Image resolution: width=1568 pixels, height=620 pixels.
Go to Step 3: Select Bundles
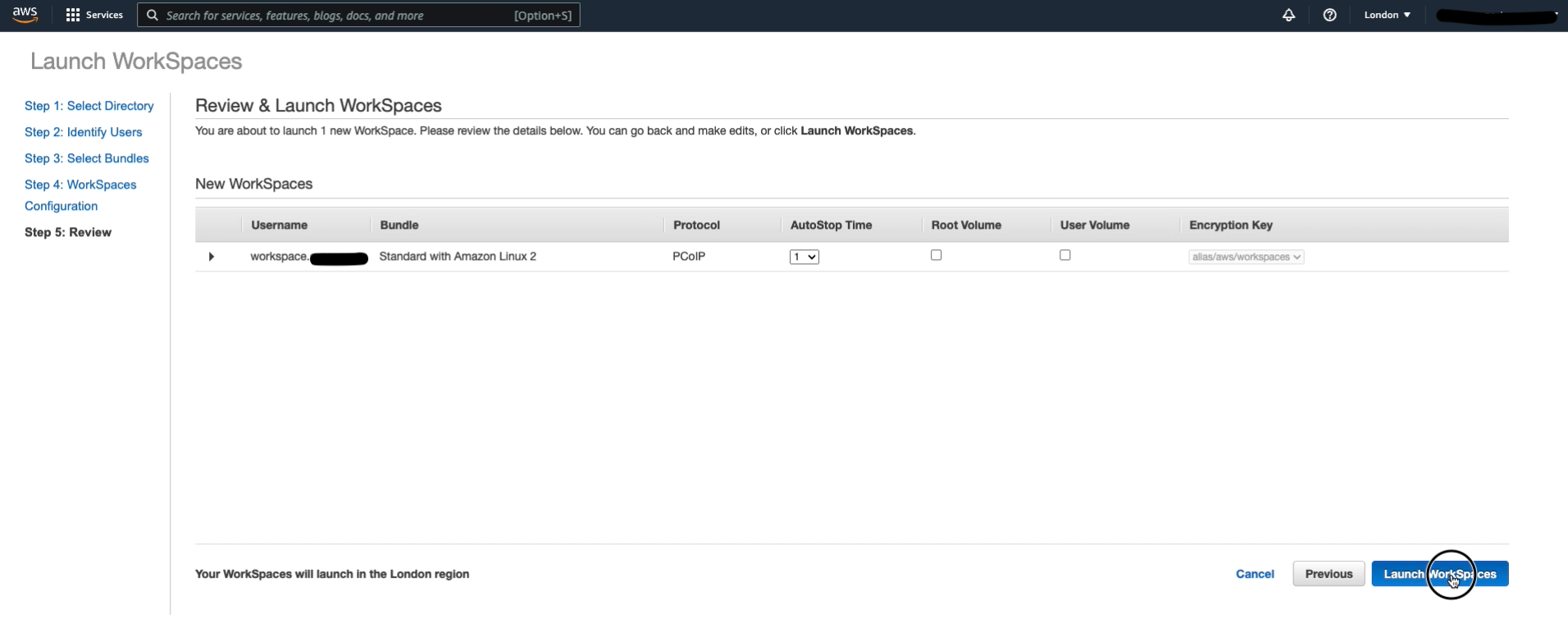click(87, 158)
